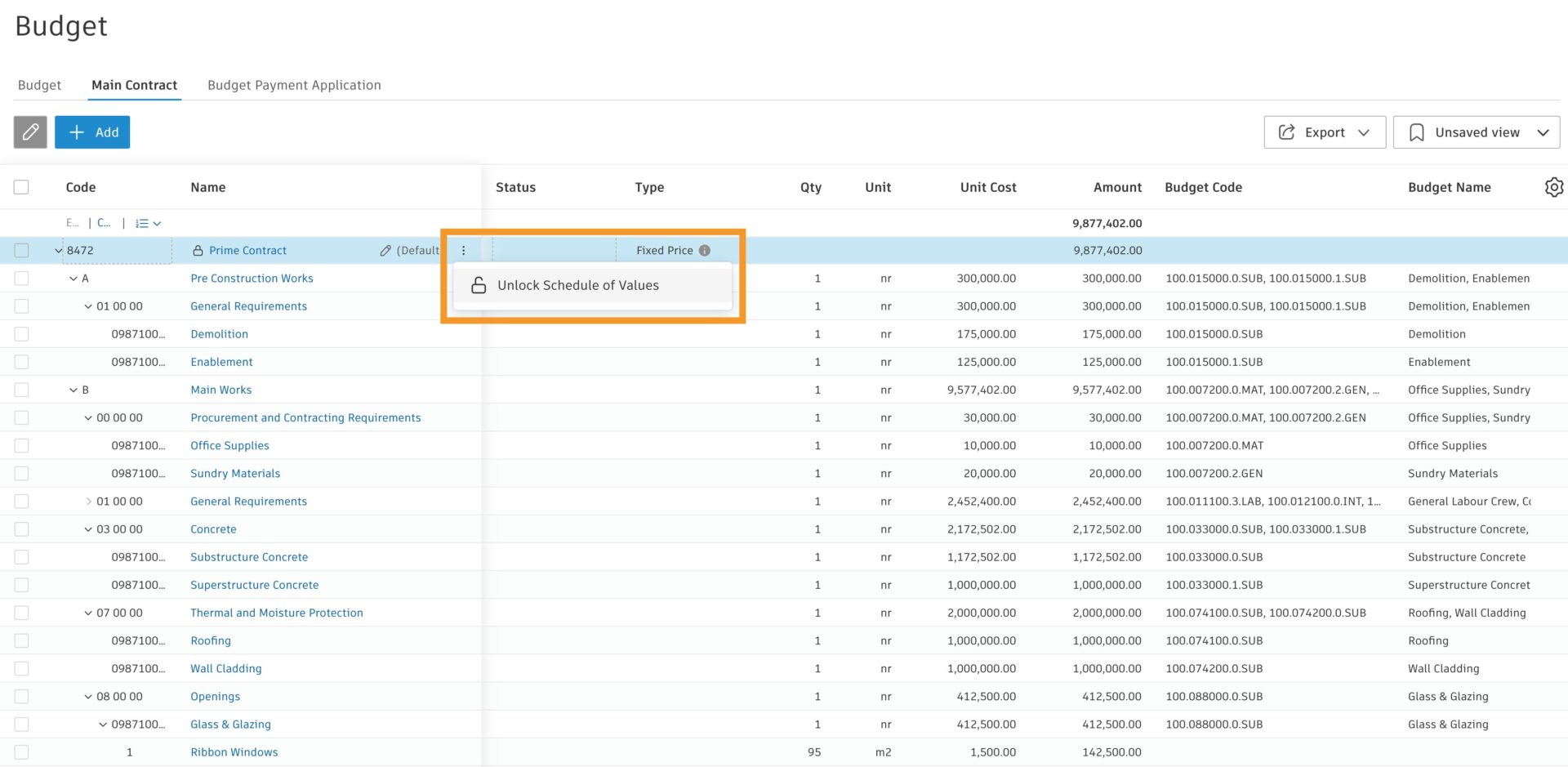Expand the 01 00 00 General Requirements row
Image resolution: width=1568 pixels, height=767 pixels.
[88, 501]
